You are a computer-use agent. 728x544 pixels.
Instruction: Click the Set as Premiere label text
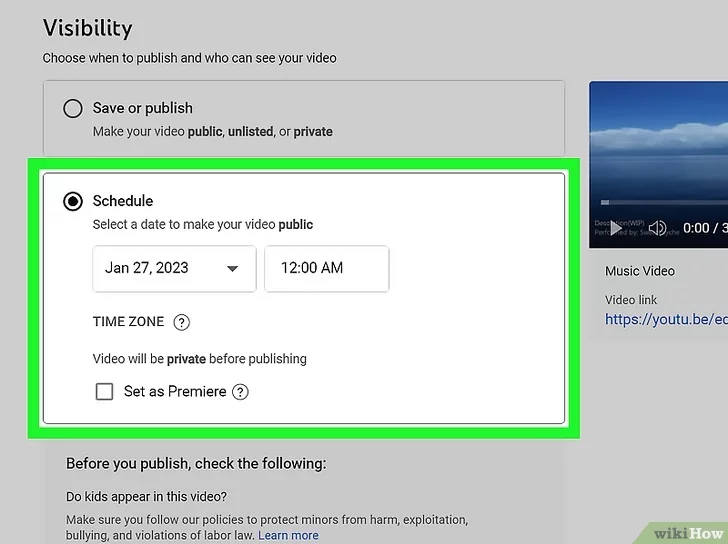(175, 392)
